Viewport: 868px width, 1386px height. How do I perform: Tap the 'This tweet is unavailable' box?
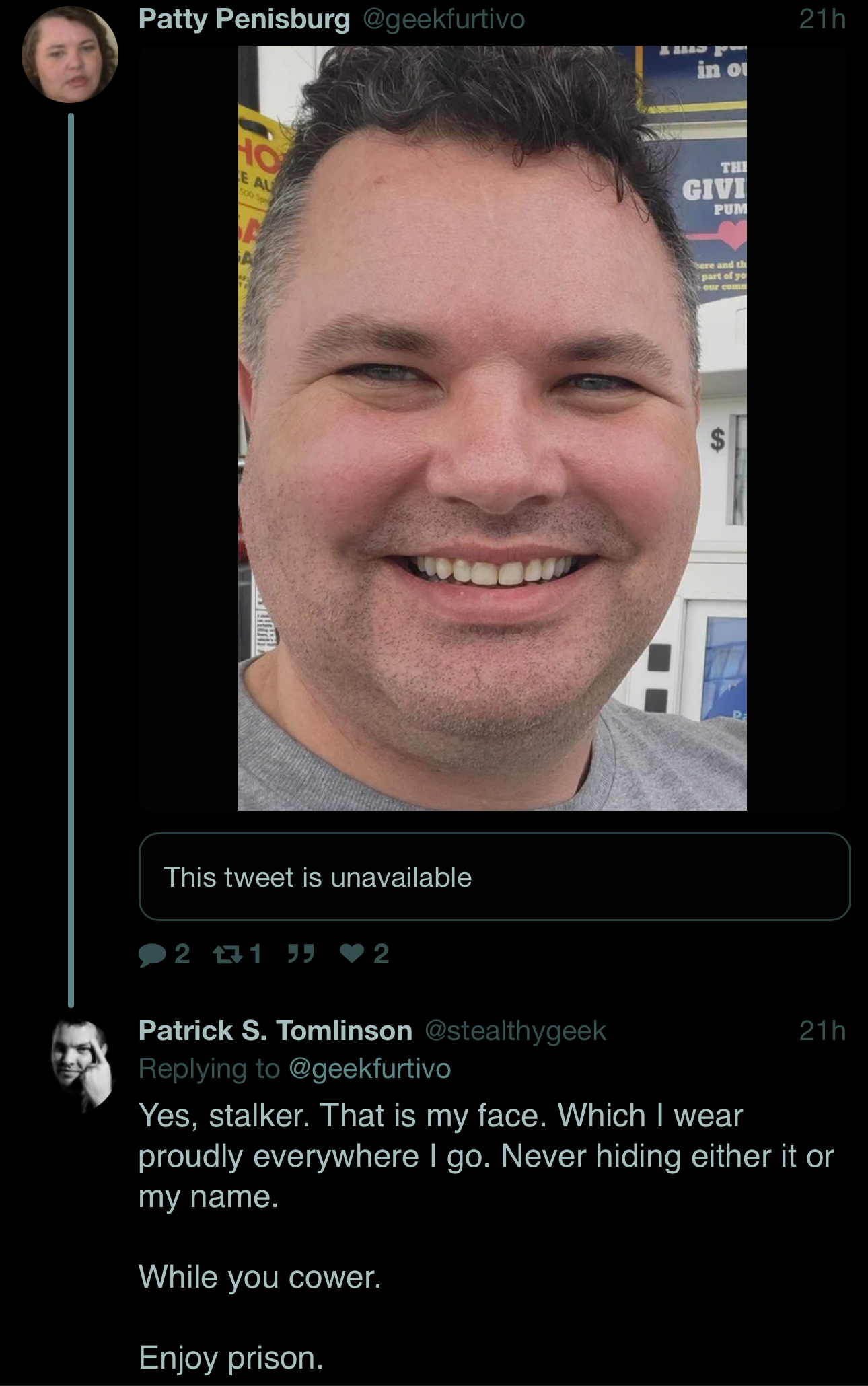coord(495,877)
